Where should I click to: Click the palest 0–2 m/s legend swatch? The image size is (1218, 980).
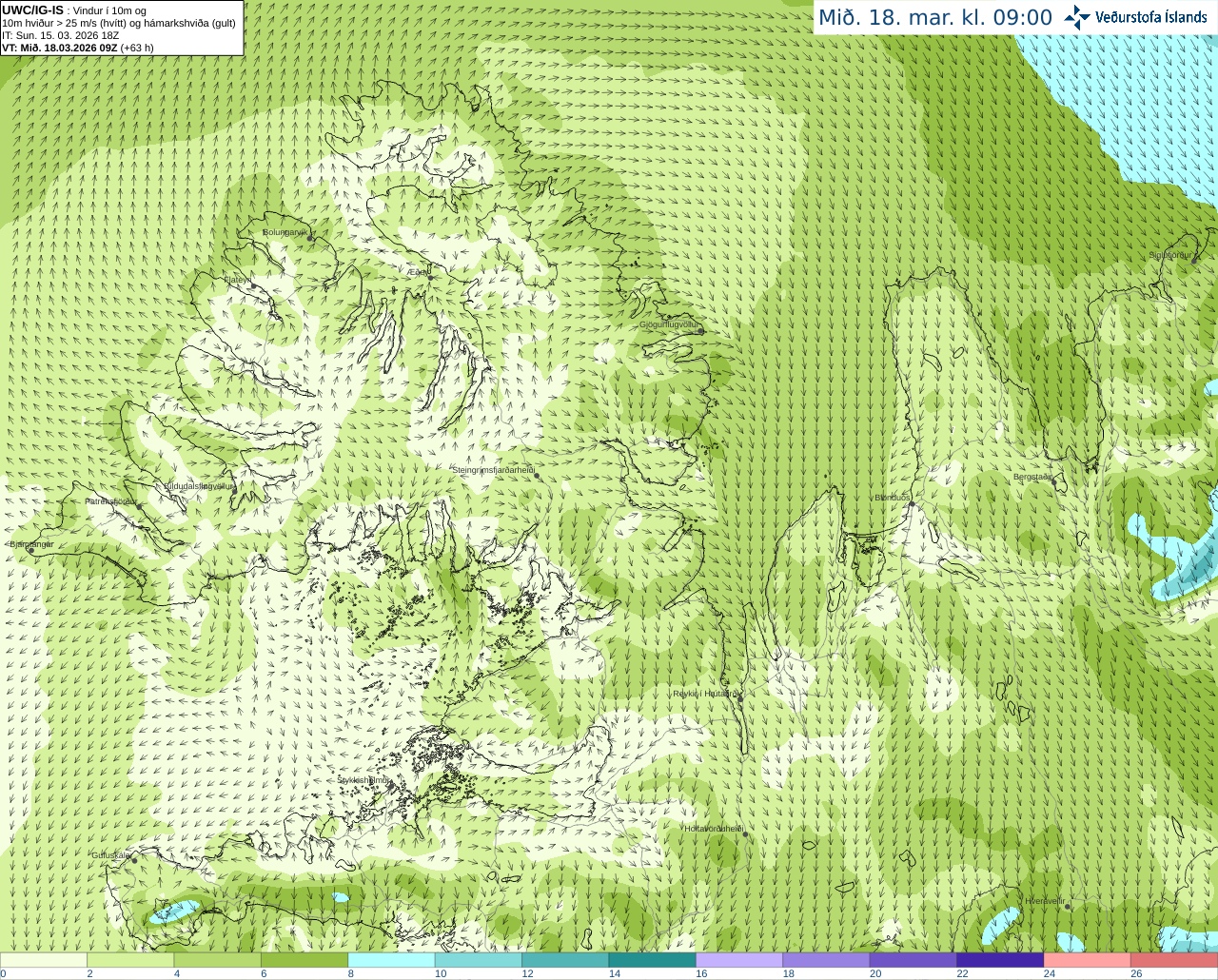pyautogui.click(x=44, y=960)
